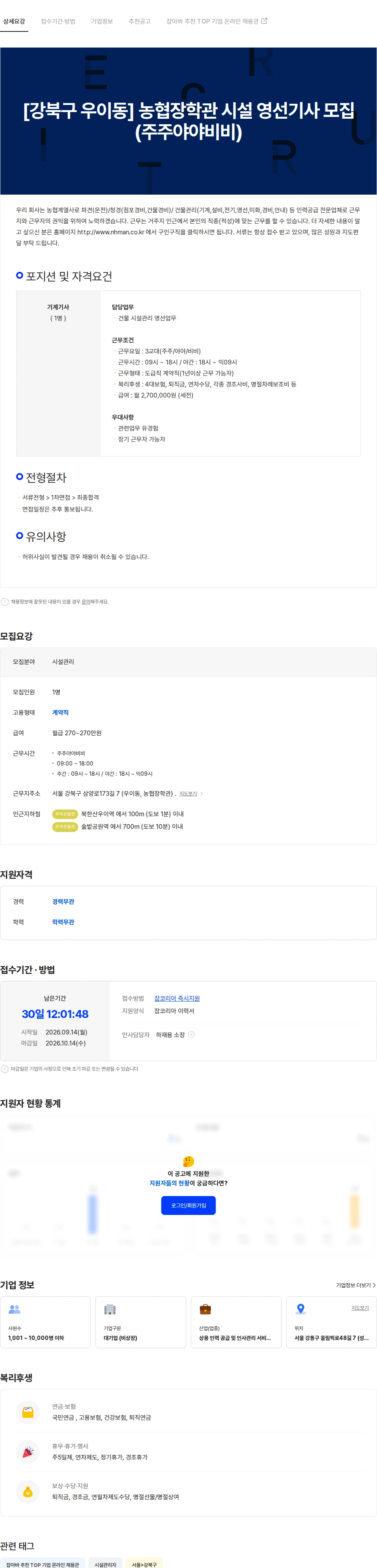The height and width of the screenshot is (1568, 377).
Task: Go to the 기업정보 tab
Action: point(102,21)
